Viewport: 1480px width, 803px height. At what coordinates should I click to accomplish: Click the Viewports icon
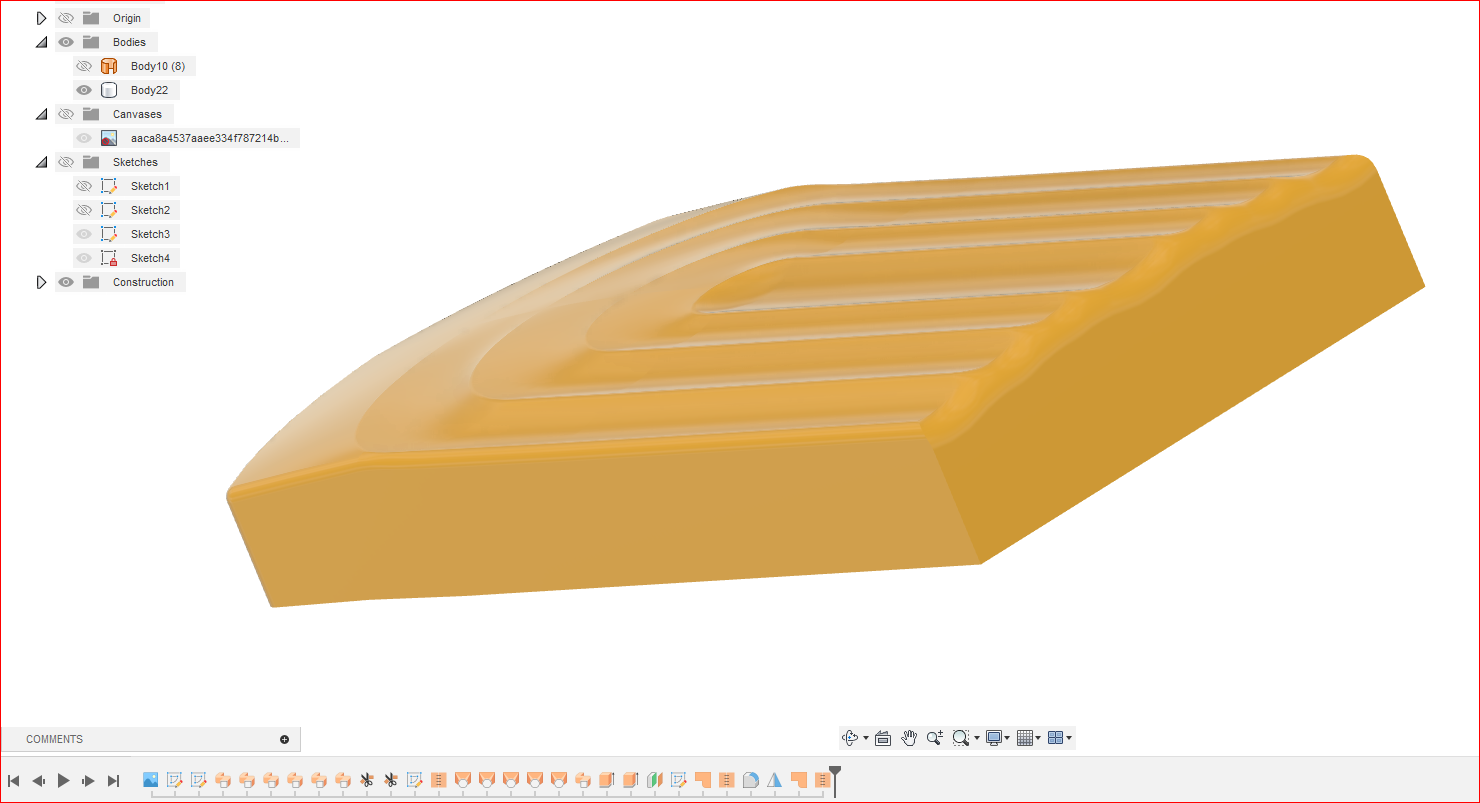coord(1056,738)
